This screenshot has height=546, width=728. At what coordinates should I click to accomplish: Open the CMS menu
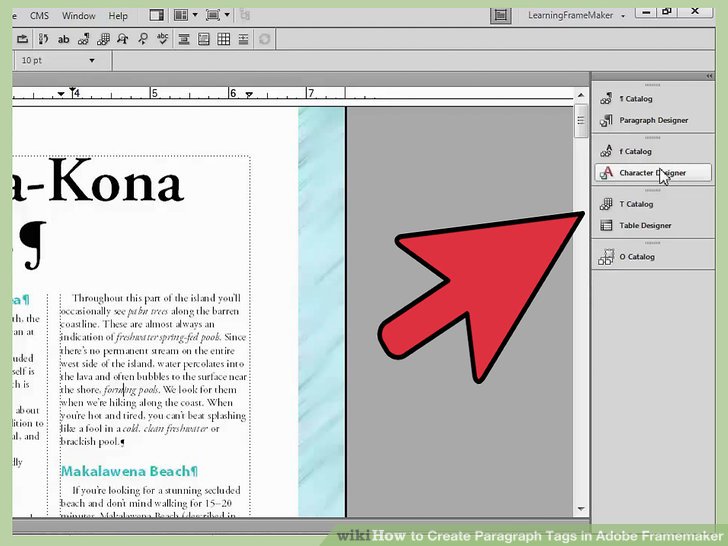(x=39, y=16)
